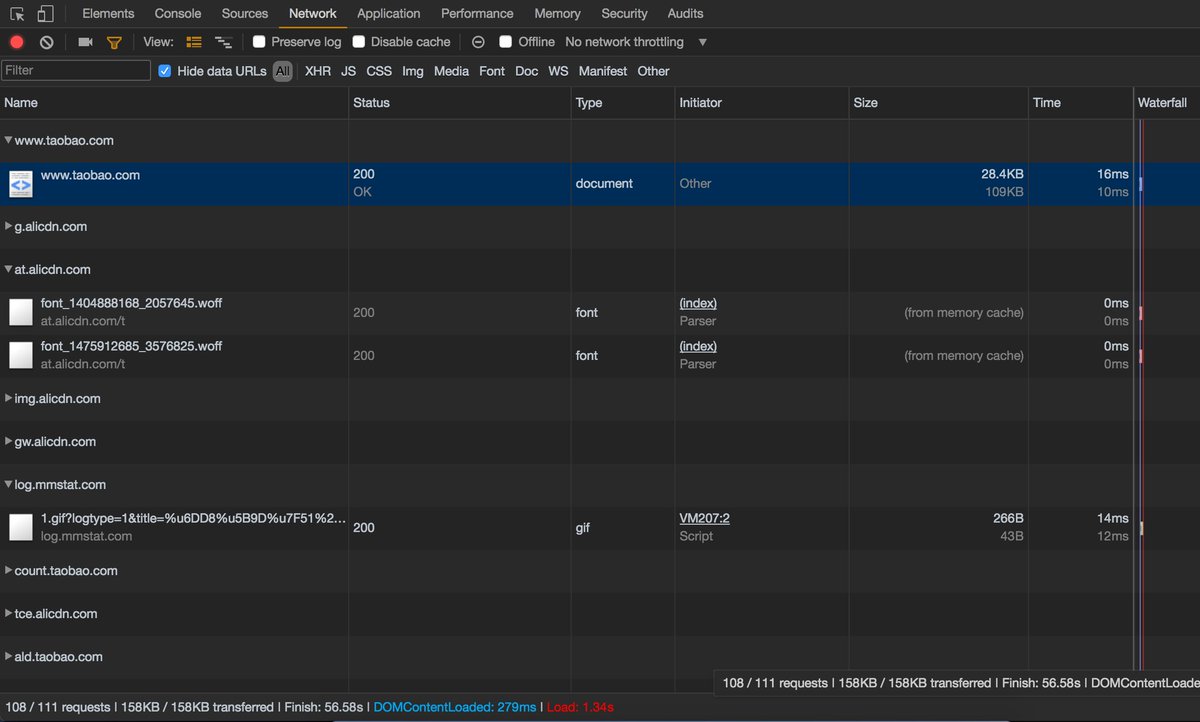Clear the network log
Screen dimensions: 1200x722
point(47,42)
